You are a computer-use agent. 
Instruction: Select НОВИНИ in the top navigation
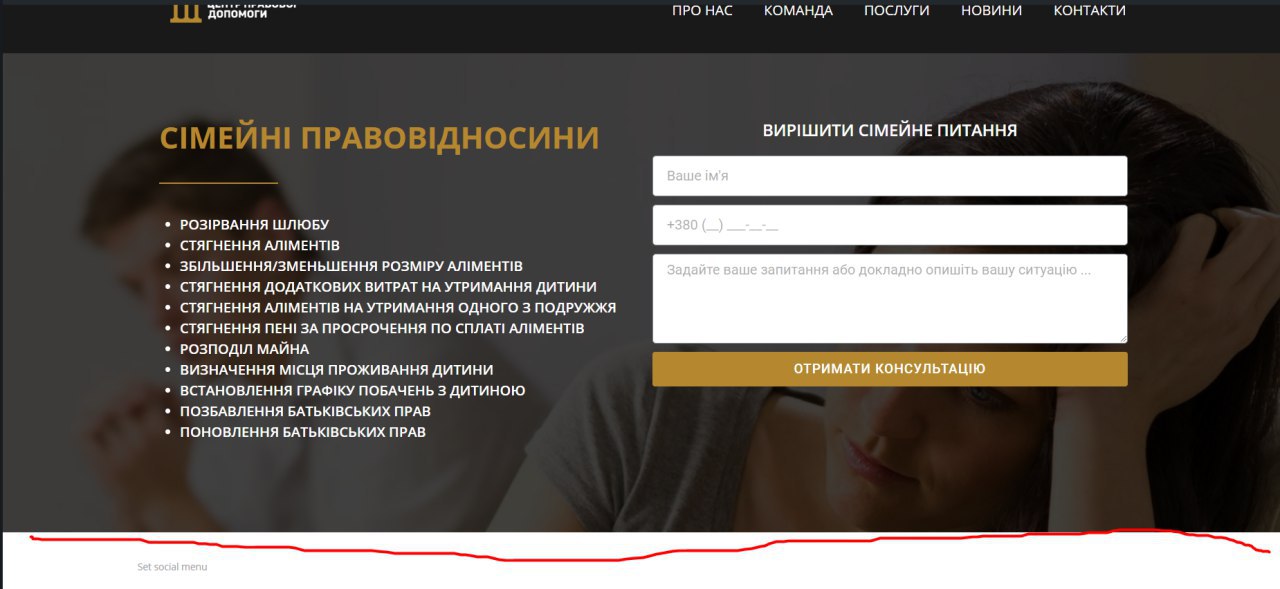pyautogui.click(x=991, y=11)
